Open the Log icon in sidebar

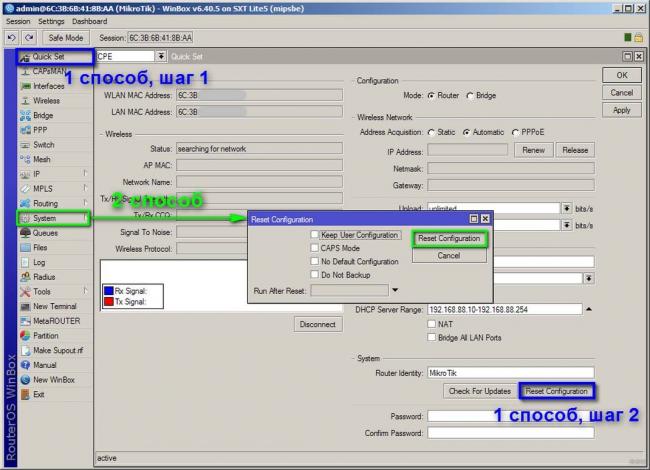point(26,262)
